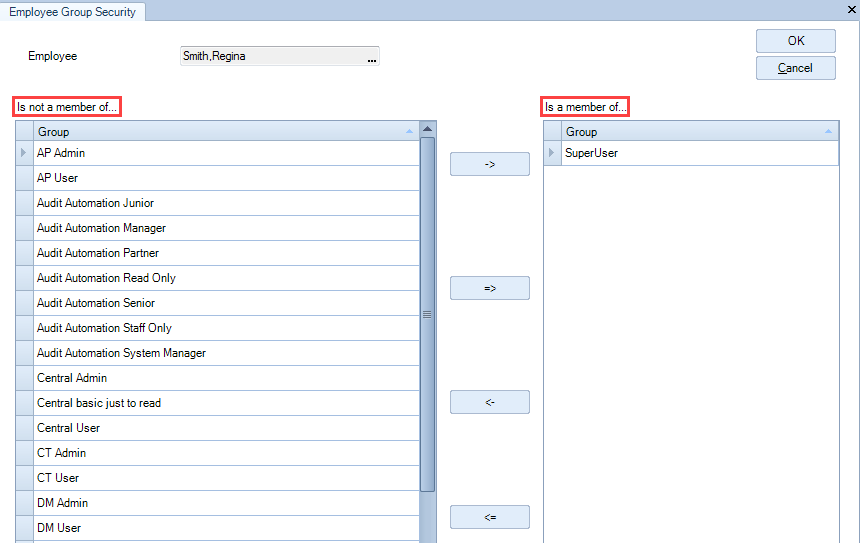Remove all groups with <= button
This screenshot has height=543, width=860.
[490, 517]
